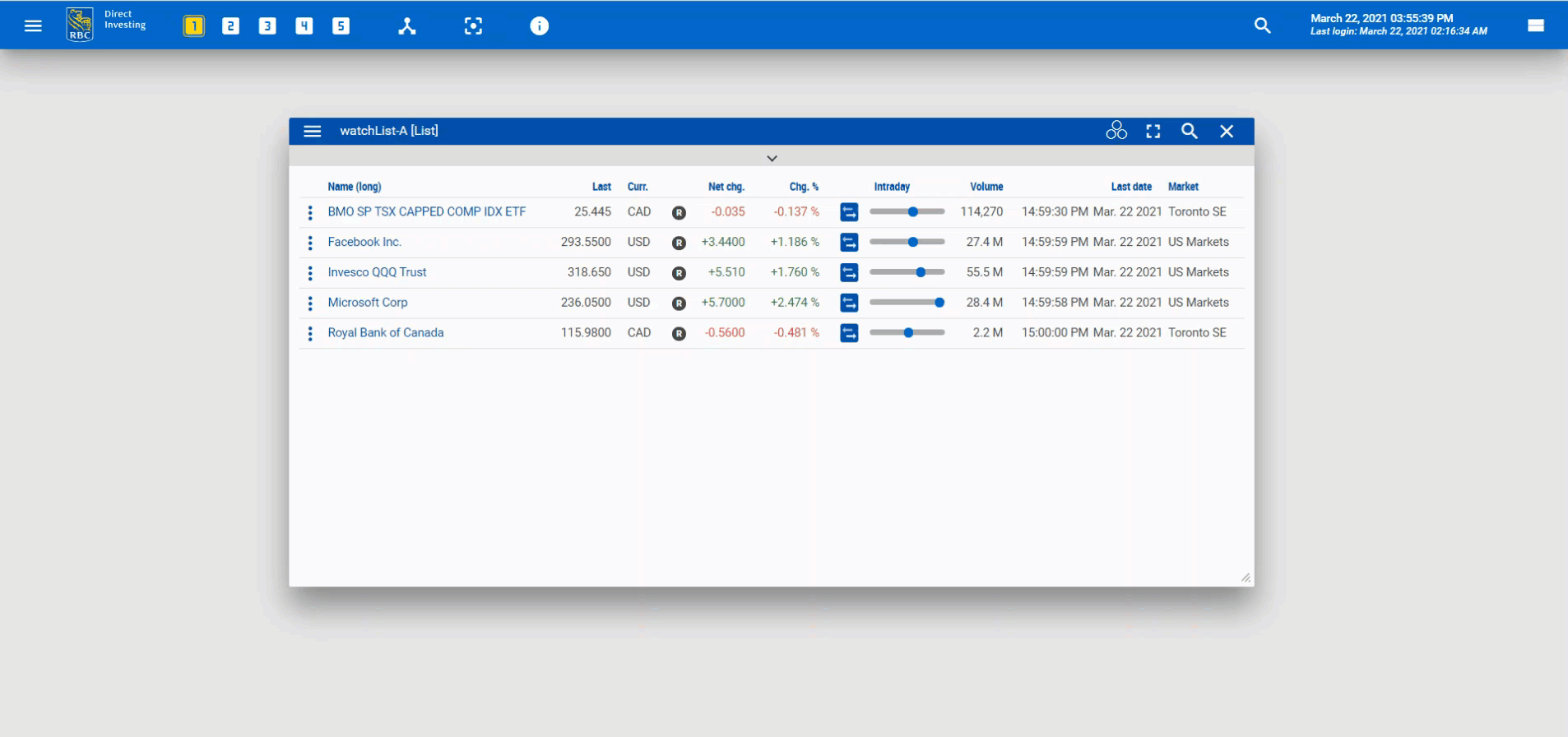The height and width of the screenshot is (737, 1568).
Task: Open the linking network icon in top bar
Action: coord(407,26)
